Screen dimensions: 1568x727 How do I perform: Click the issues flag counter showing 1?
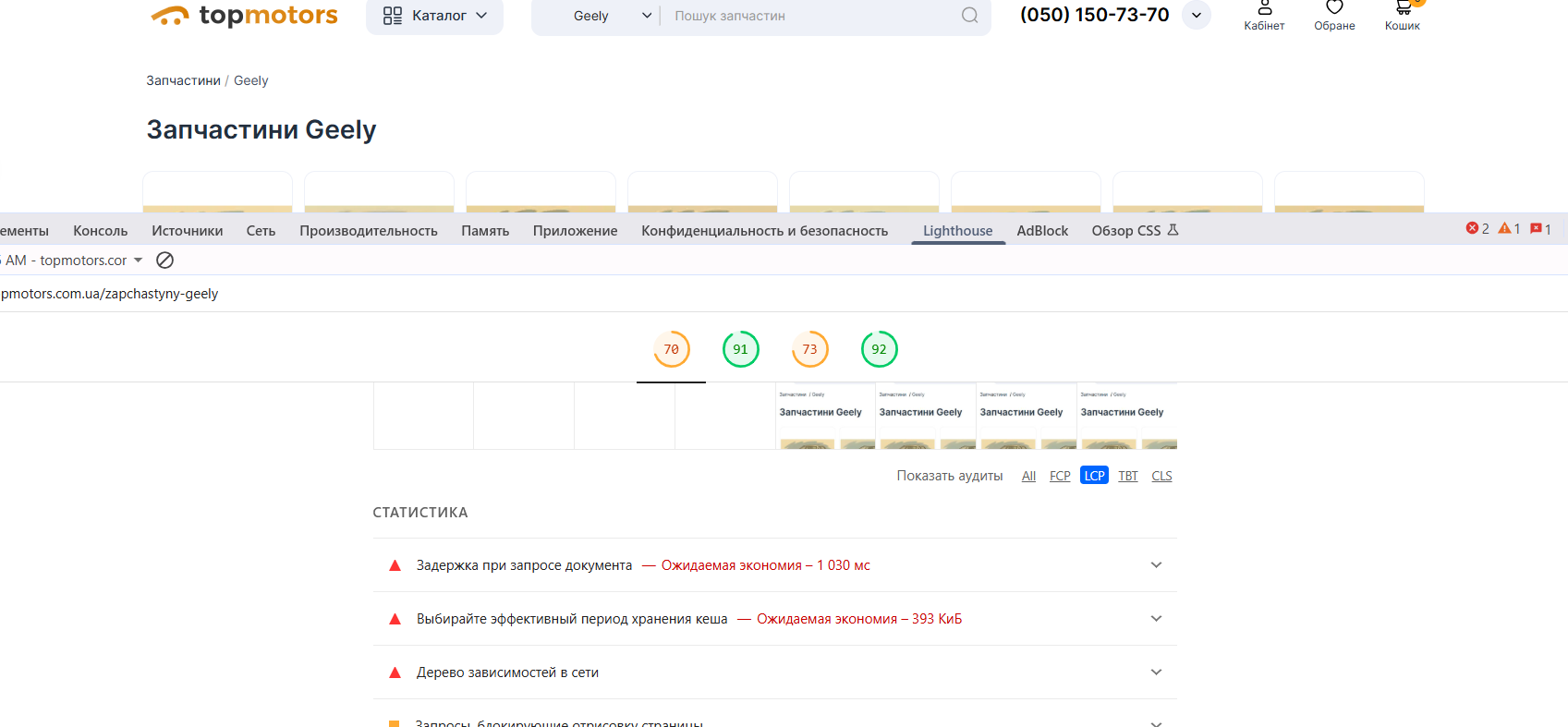tap(1540, 228)
